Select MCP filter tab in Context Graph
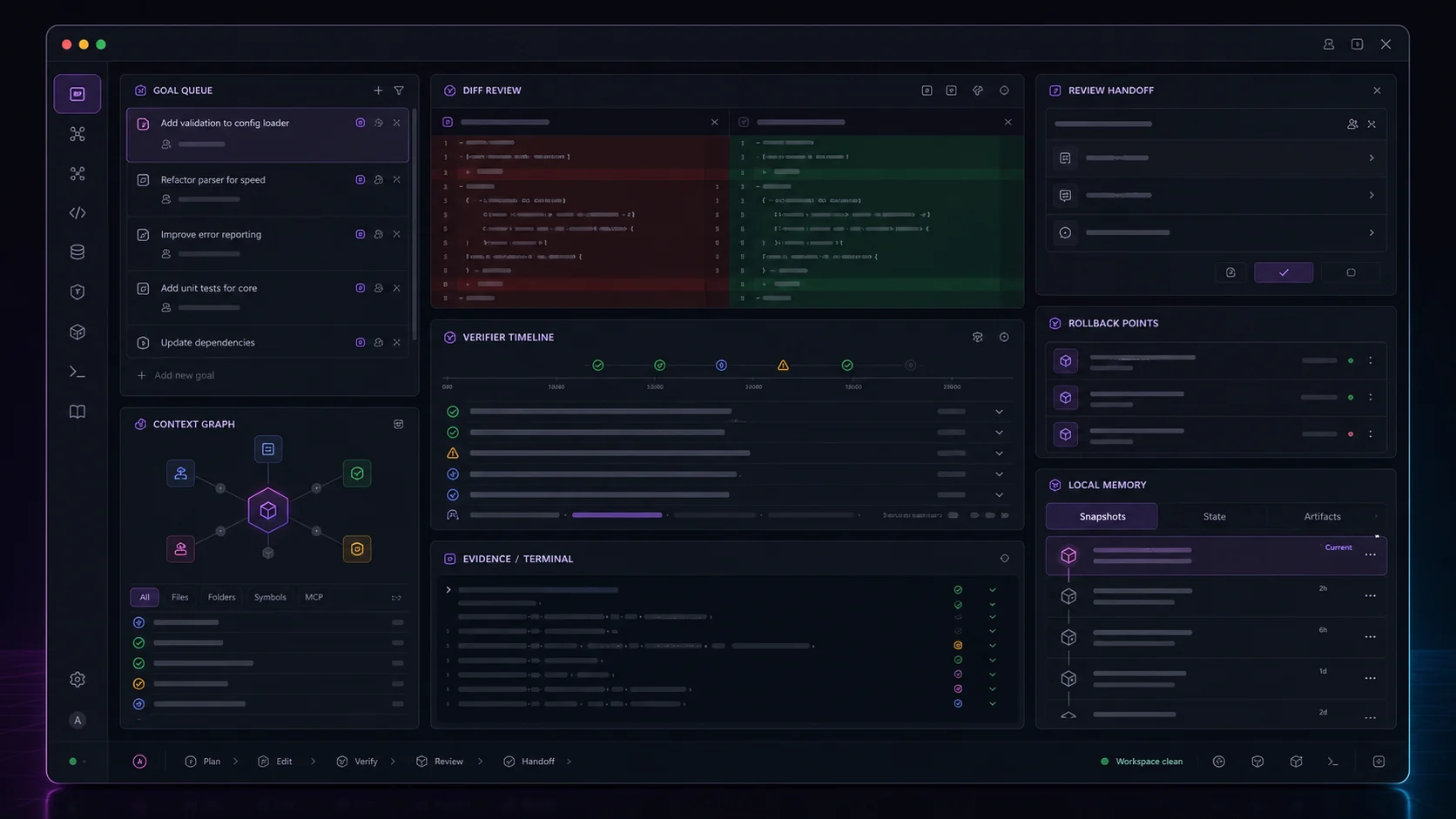 313,597
